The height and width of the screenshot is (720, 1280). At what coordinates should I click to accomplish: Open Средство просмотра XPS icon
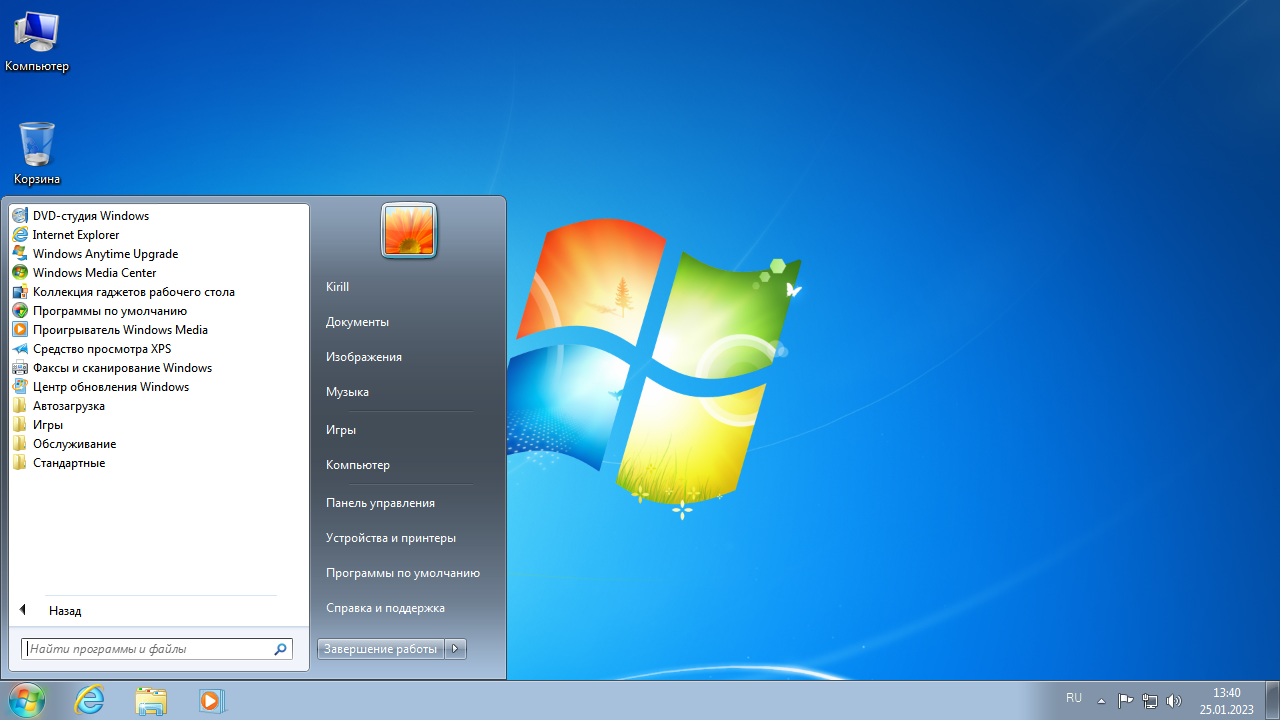tap(20, 349)
